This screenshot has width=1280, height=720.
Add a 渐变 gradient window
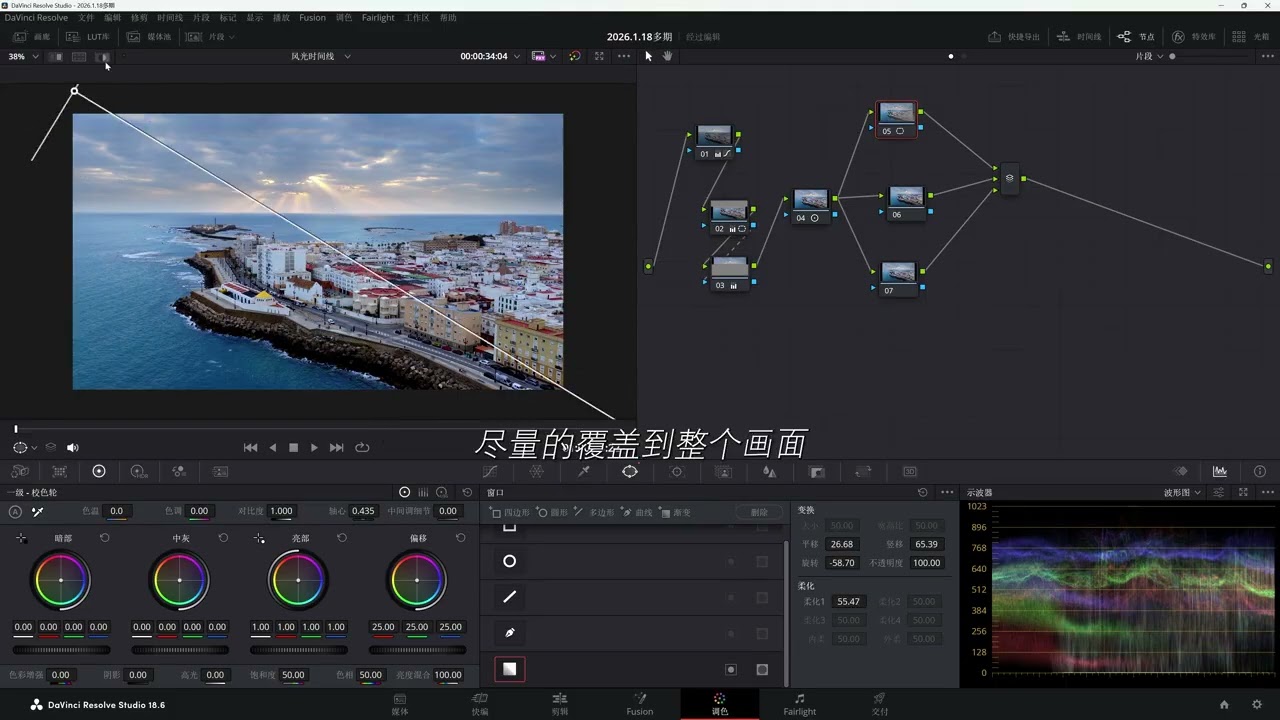(676, 512)
